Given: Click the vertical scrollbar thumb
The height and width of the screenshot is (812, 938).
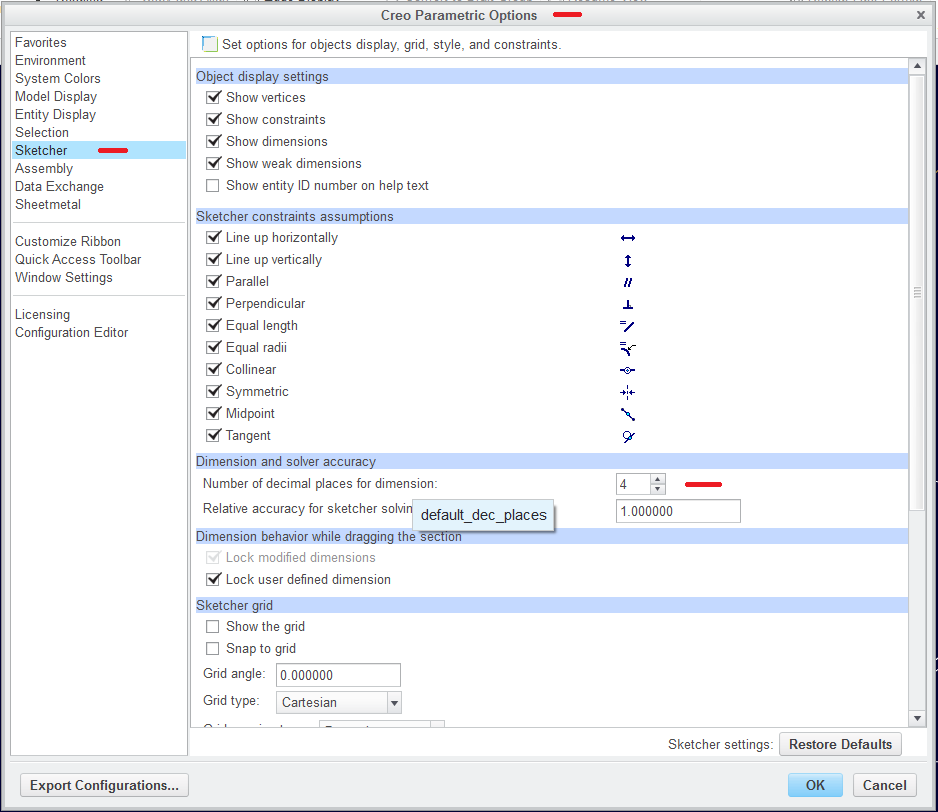Looking at the screenshot, I should click(917, 292).
